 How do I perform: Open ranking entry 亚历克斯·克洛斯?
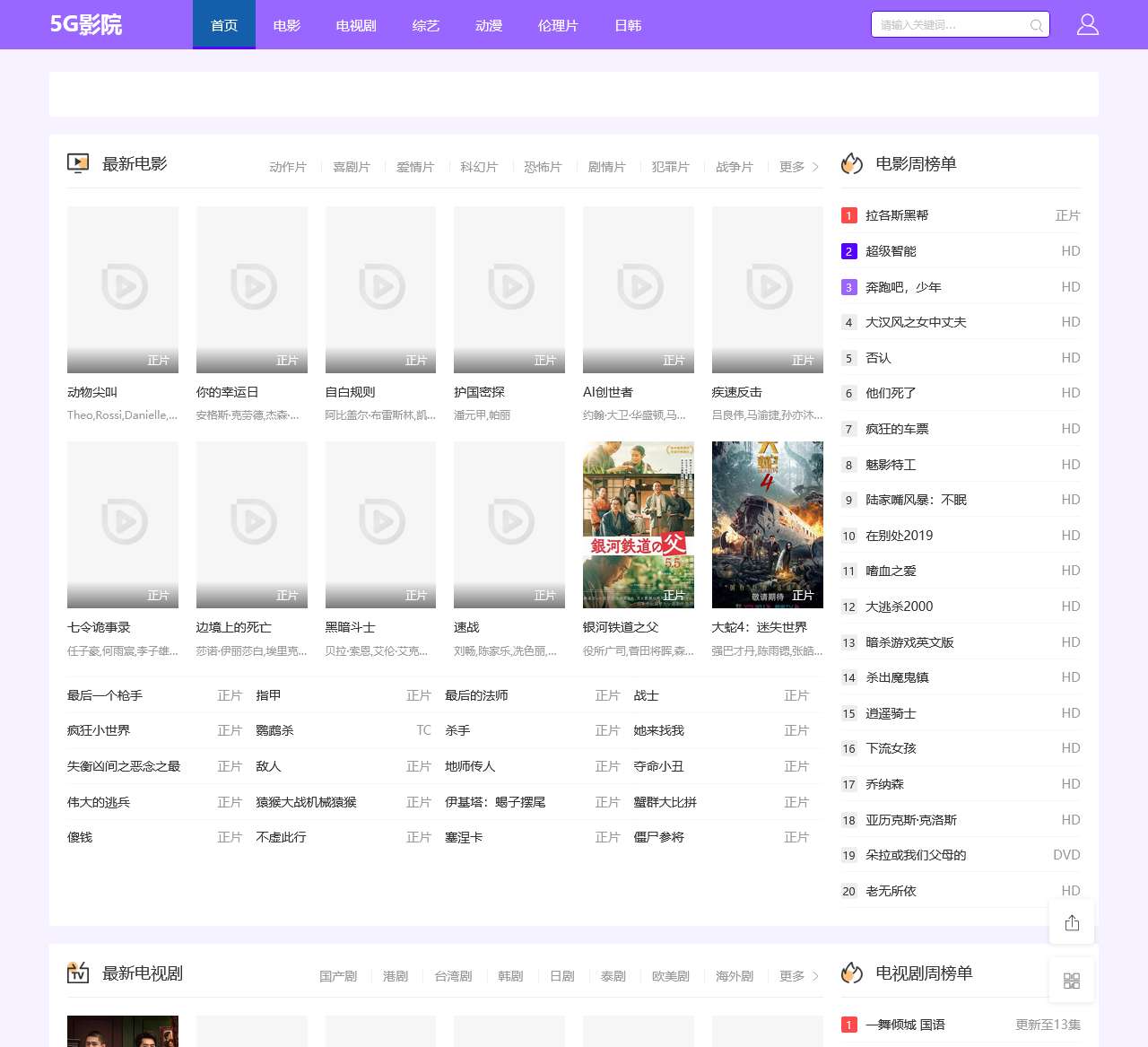click(911, 820)
